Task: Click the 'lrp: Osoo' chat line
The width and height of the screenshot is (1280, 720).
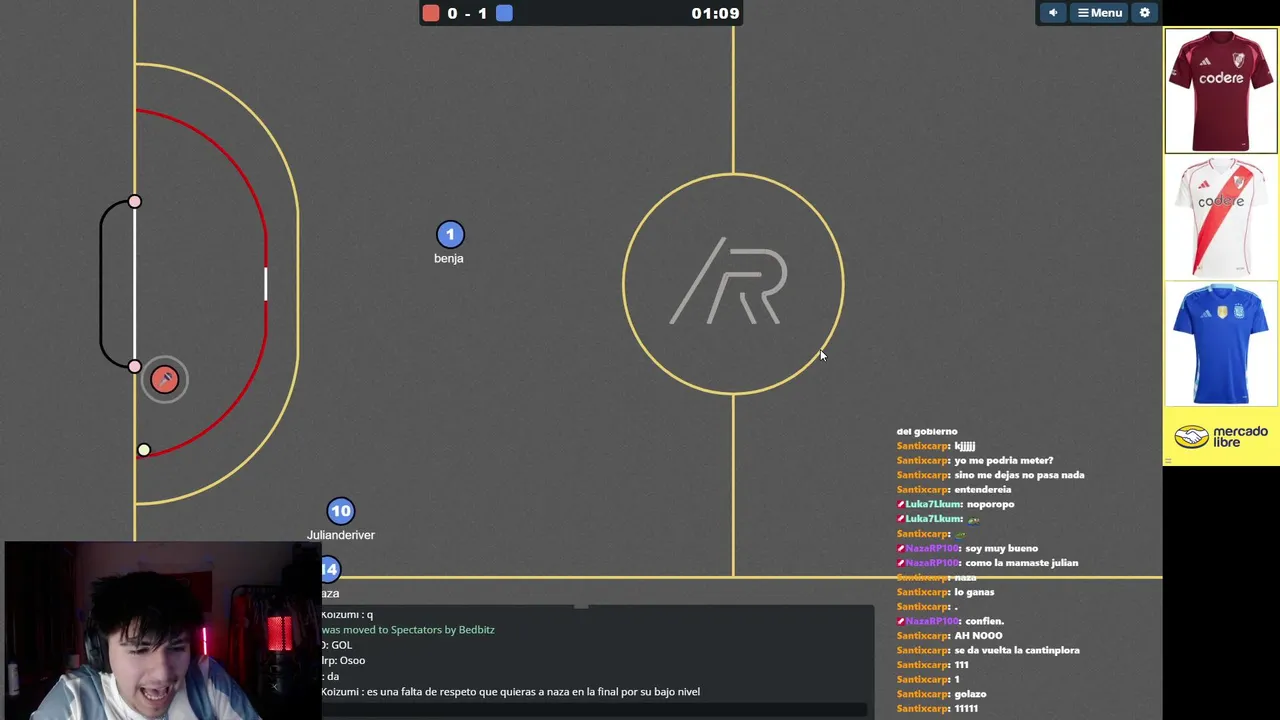Action: 344,661
